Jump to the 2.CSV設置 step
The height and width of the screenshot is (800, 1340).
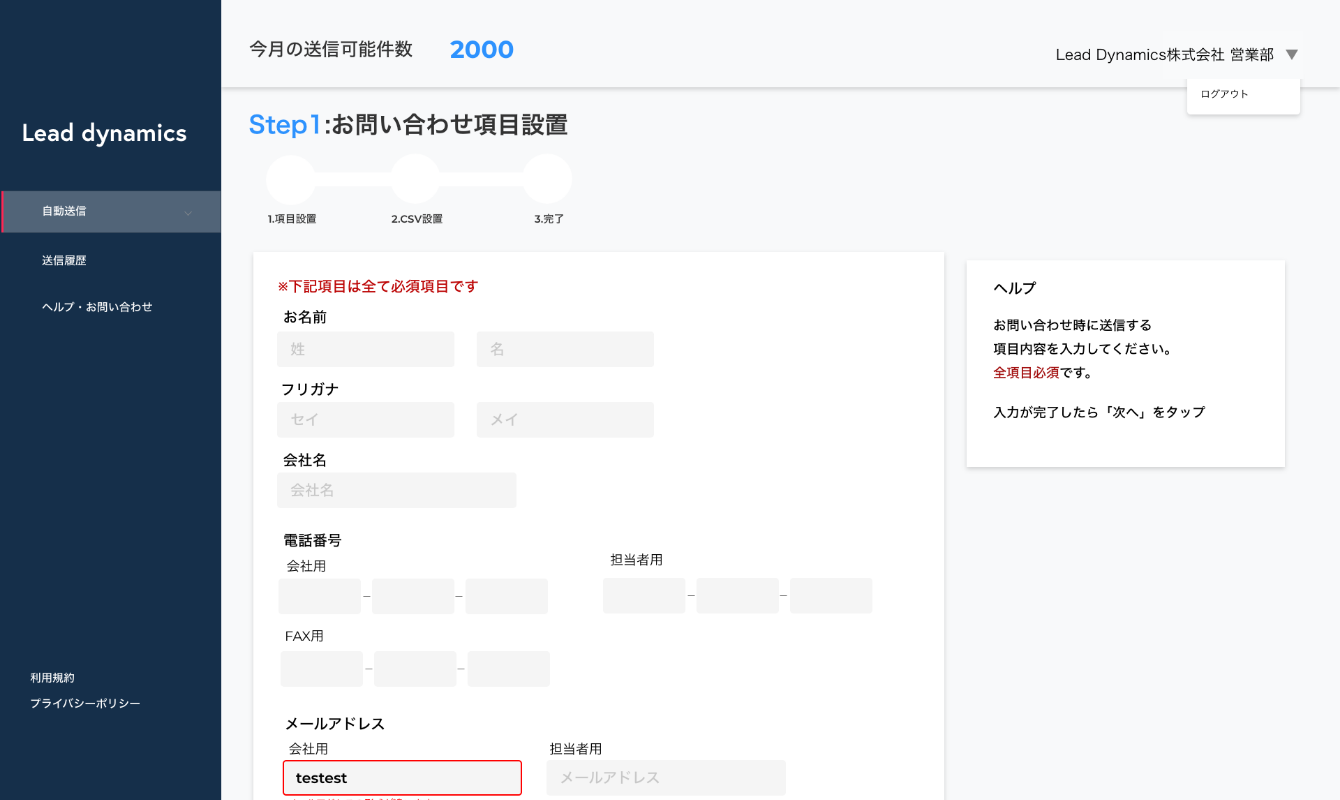coord(416,178)
